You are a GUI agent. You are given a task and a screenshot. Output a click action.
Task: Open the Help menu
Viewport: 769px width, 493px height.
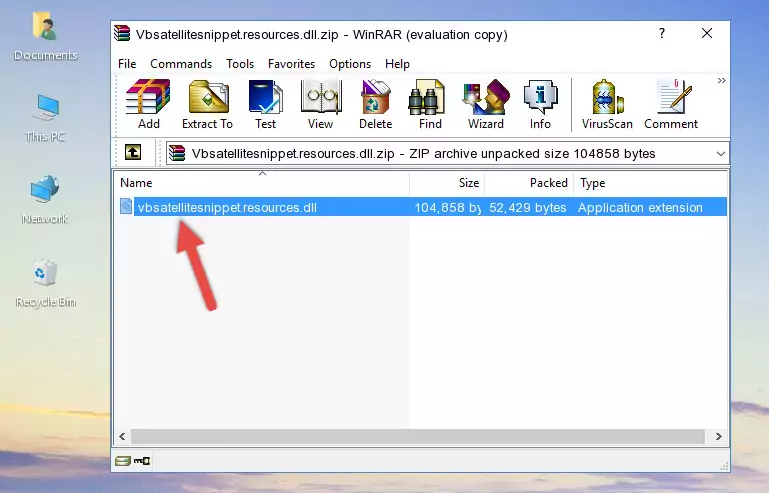coord(397,64)
